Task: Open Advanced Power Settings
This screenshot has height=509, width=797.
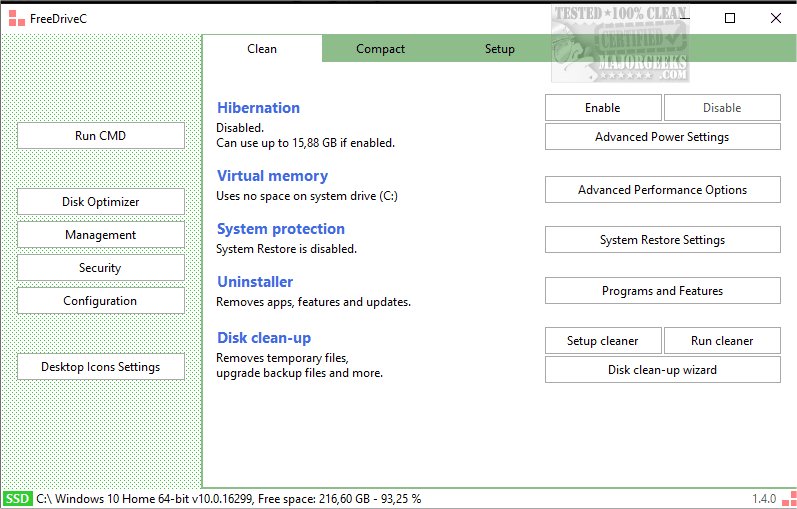Action: coord(662,137)
